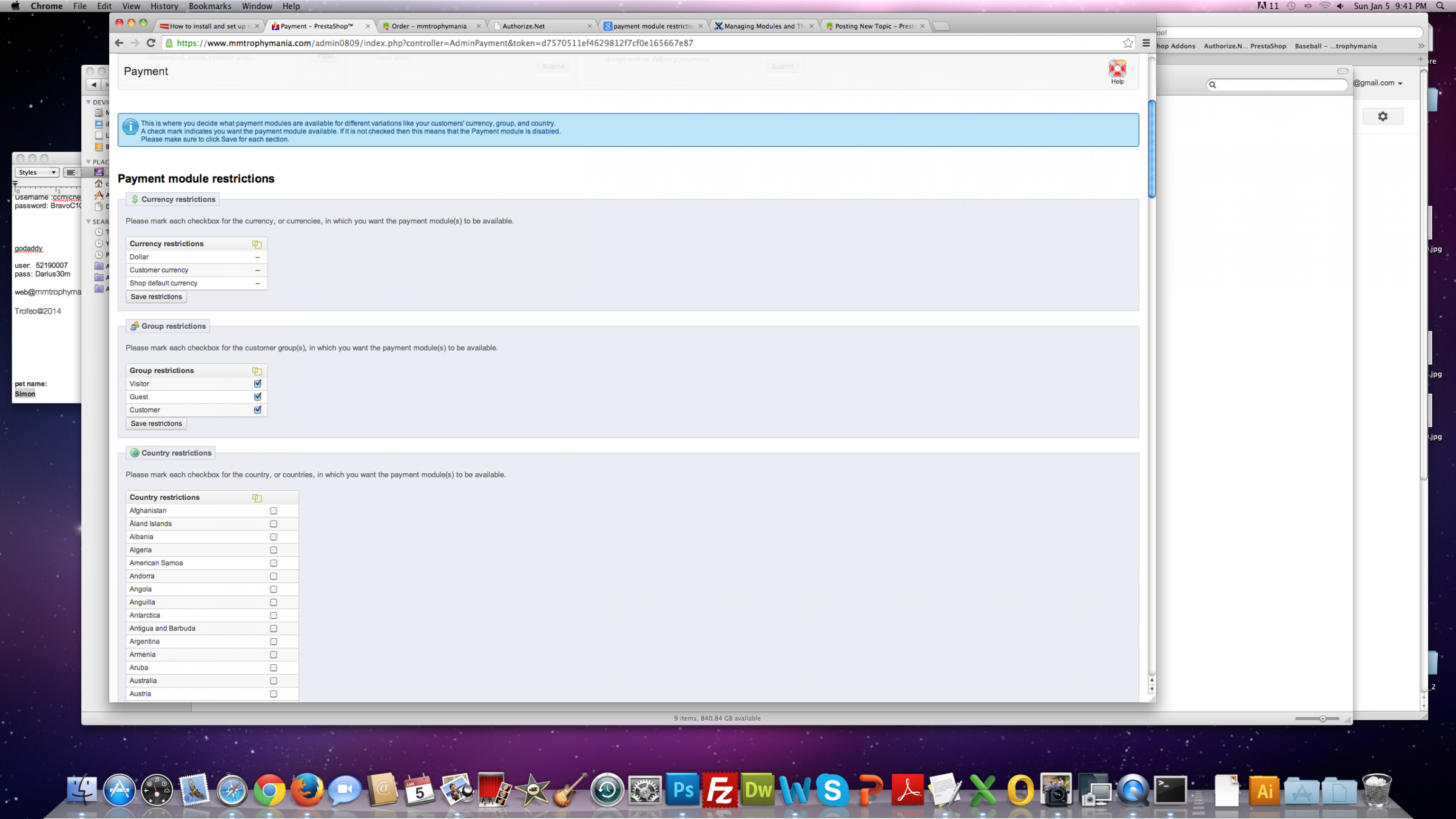
Task: Click Country restrictions select-all icon
Action: coord(257,497)
